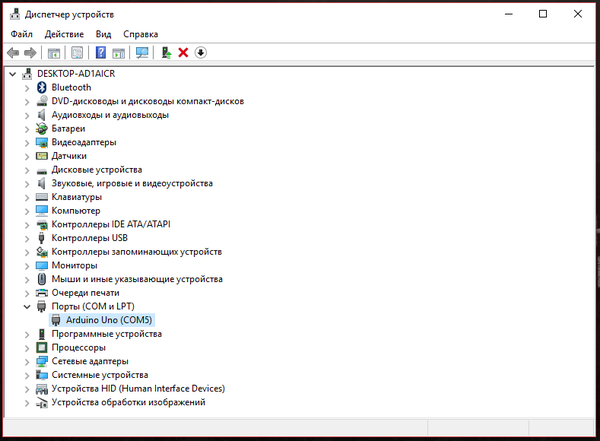Screen dimensions: 600x441
Task: Click the scan for hardware changes icon
Action: [142, 53]
